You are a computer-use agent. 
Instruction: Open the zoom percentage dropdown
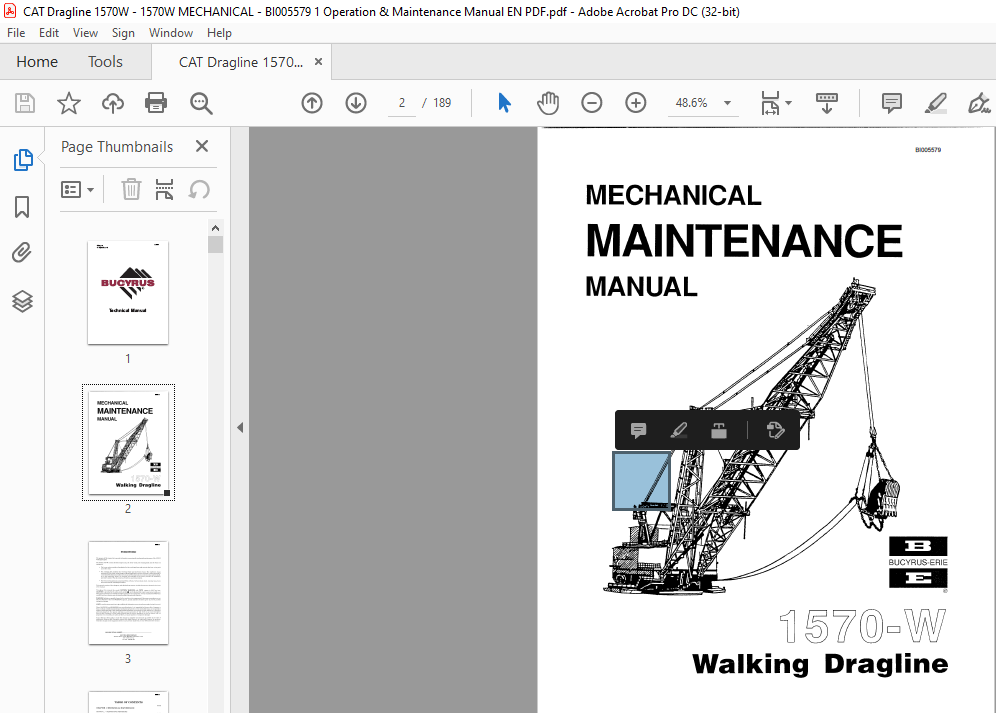727,103
